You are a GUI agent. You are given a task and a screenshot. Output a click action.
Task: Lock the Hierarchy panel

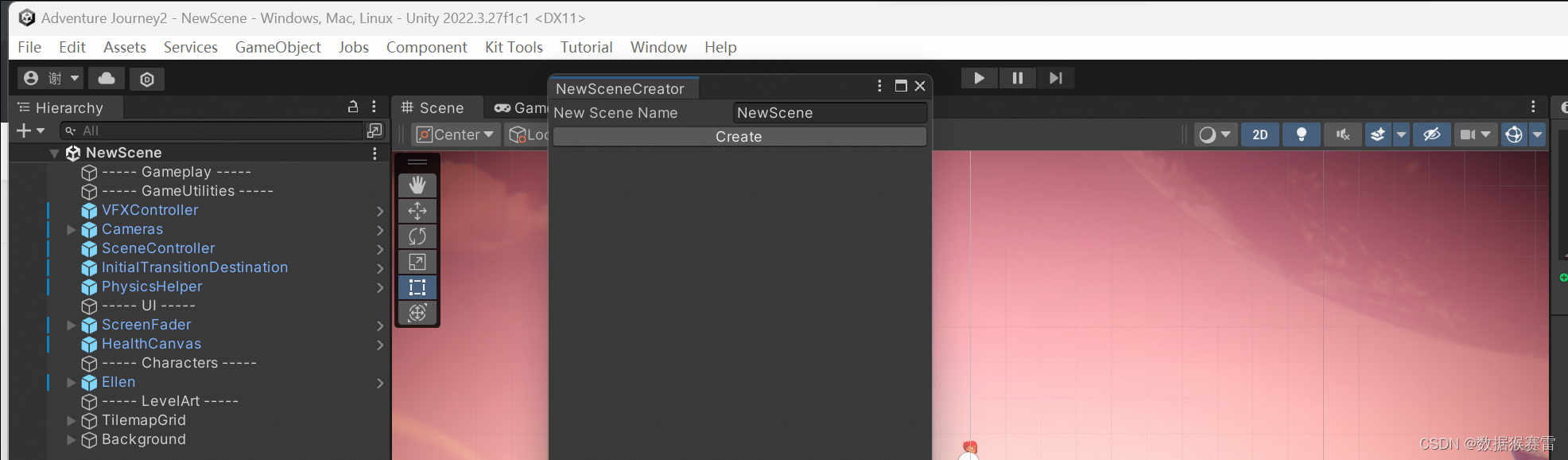point(353,107)
